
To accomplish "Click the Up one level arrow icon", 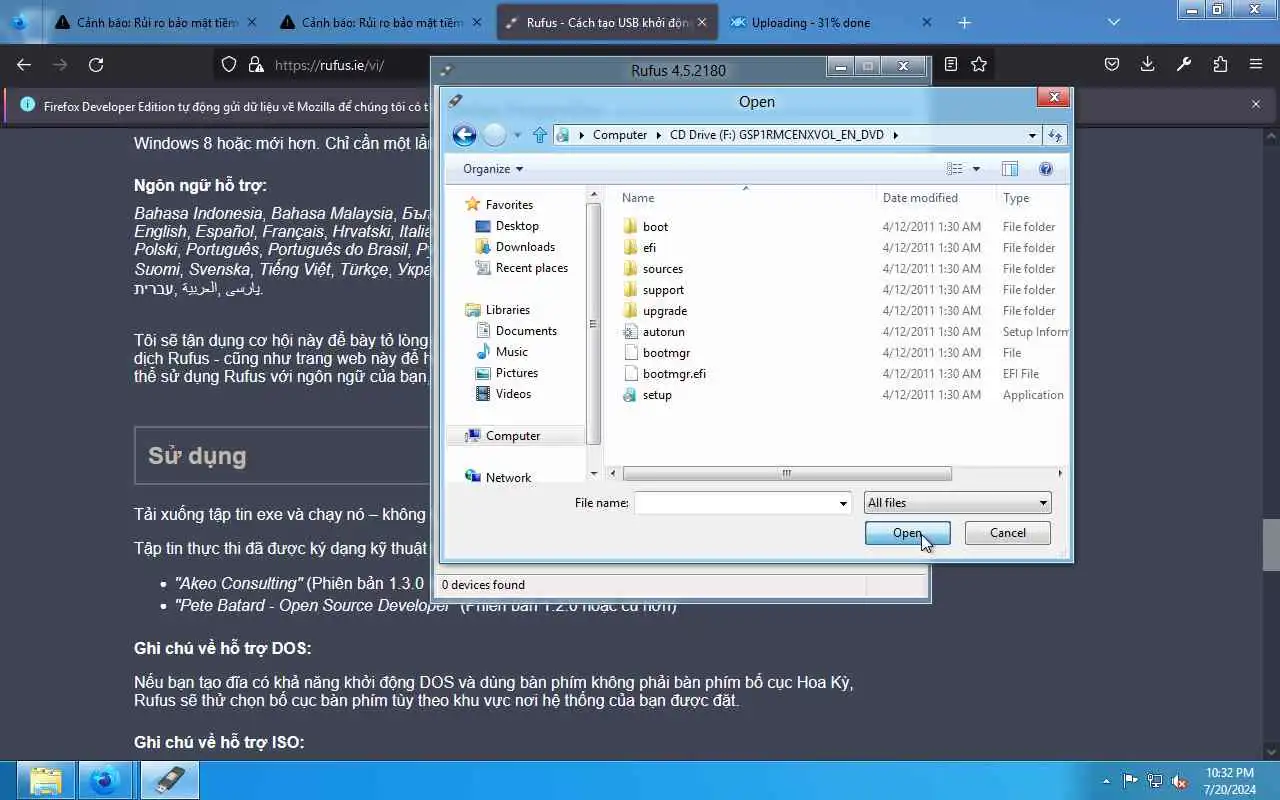I will click(540, 135).
